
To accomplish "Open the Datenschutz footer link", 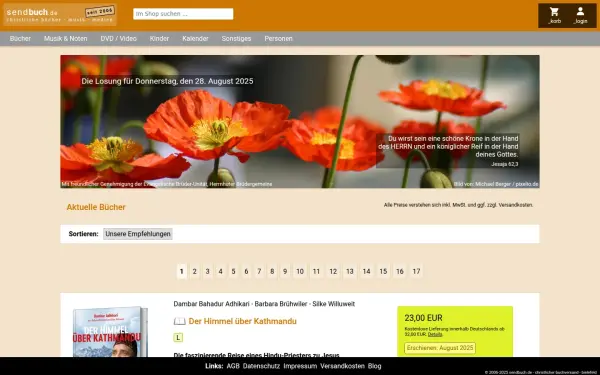I will coord(261,366).
